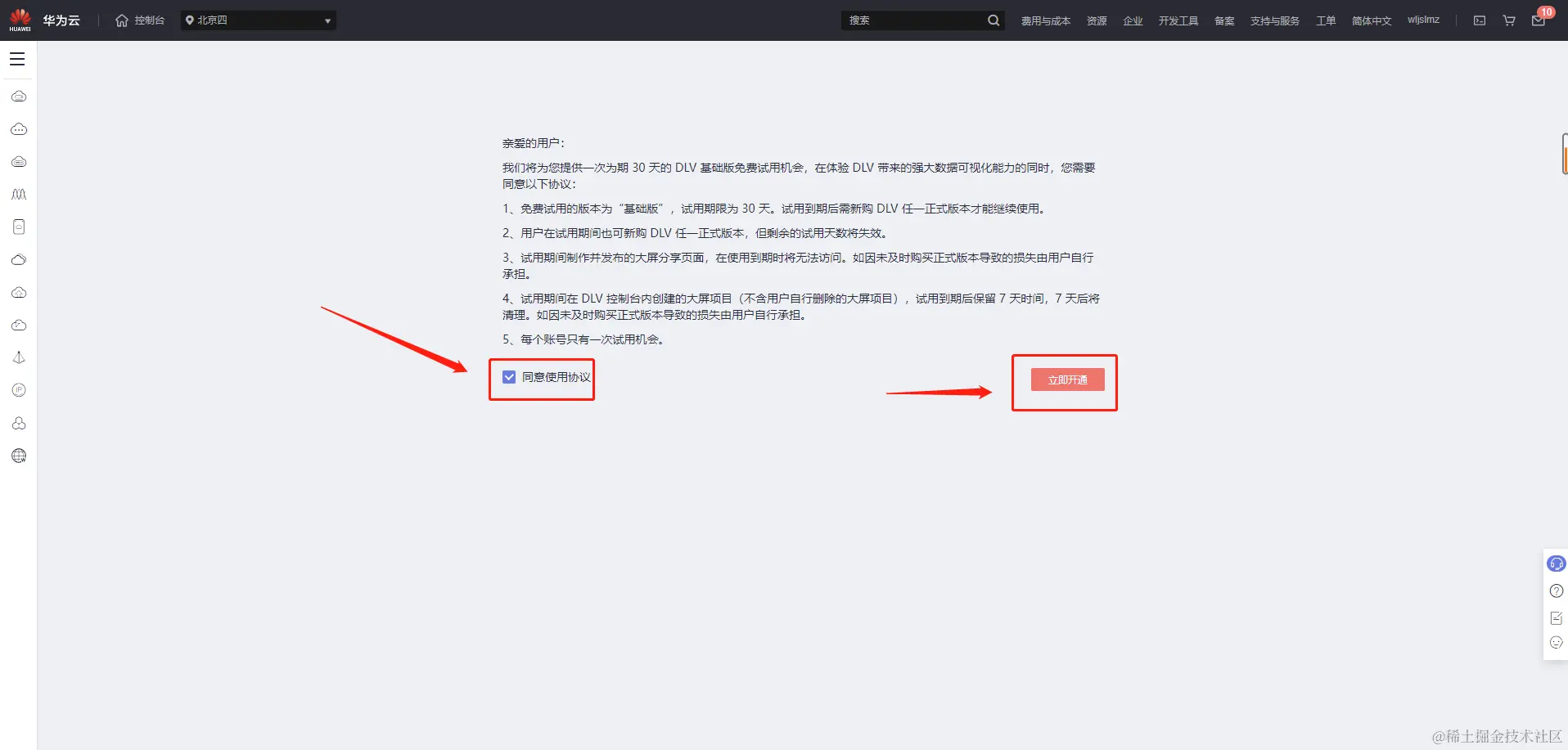
Task: Open the CloudShell terminal icon
Action: pos(1480,20)
